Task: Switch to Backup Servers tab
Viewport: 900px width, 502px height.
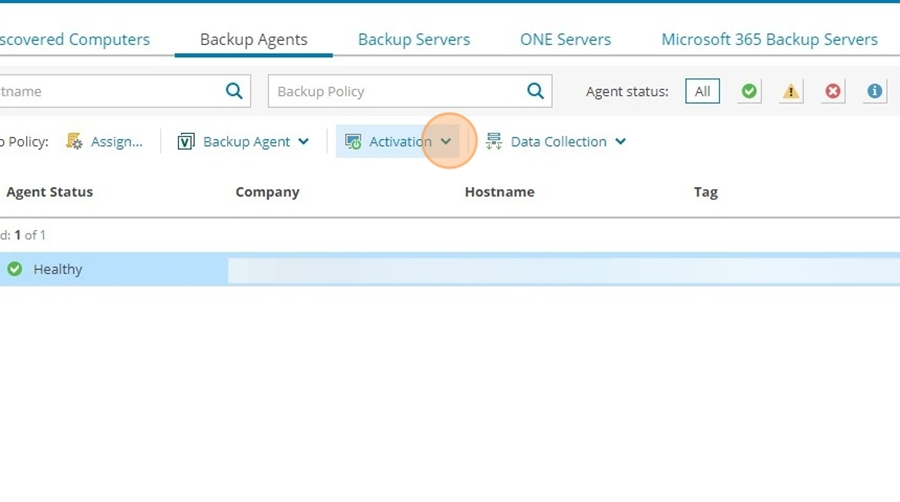Action: click(x=414, y=40)
